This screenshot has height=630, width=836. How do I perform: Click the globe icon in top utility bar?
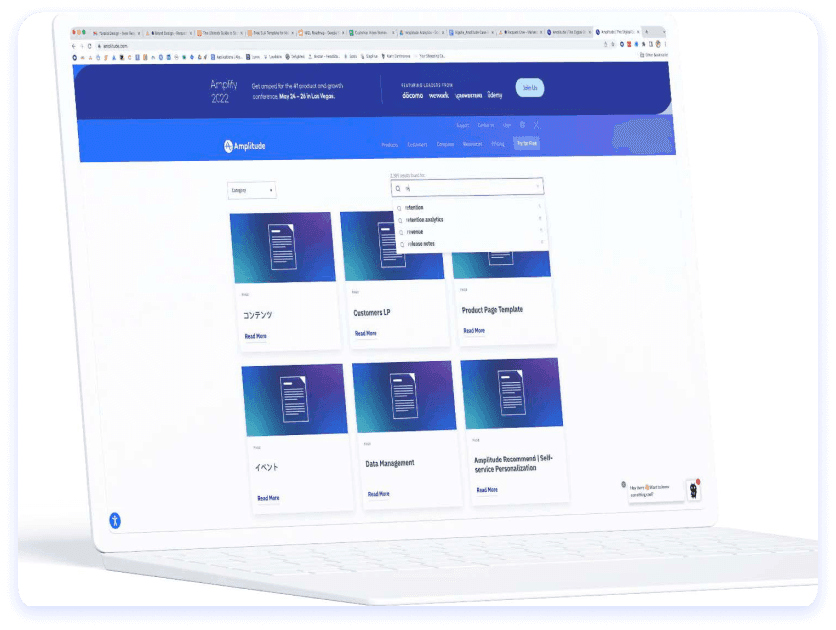(522, 125)
